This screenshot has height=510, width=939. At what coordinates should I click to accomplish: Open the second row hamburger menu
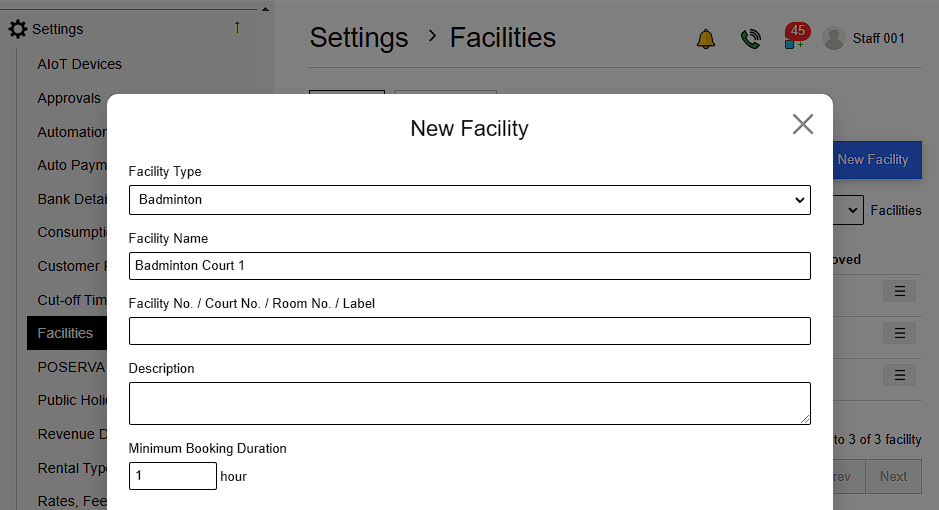[899, 333]
